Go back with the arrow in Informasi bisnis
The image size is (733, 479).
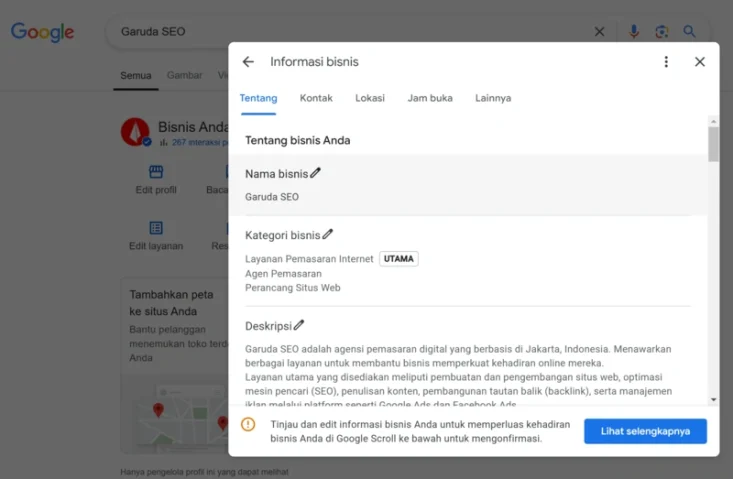click(248, 62)
